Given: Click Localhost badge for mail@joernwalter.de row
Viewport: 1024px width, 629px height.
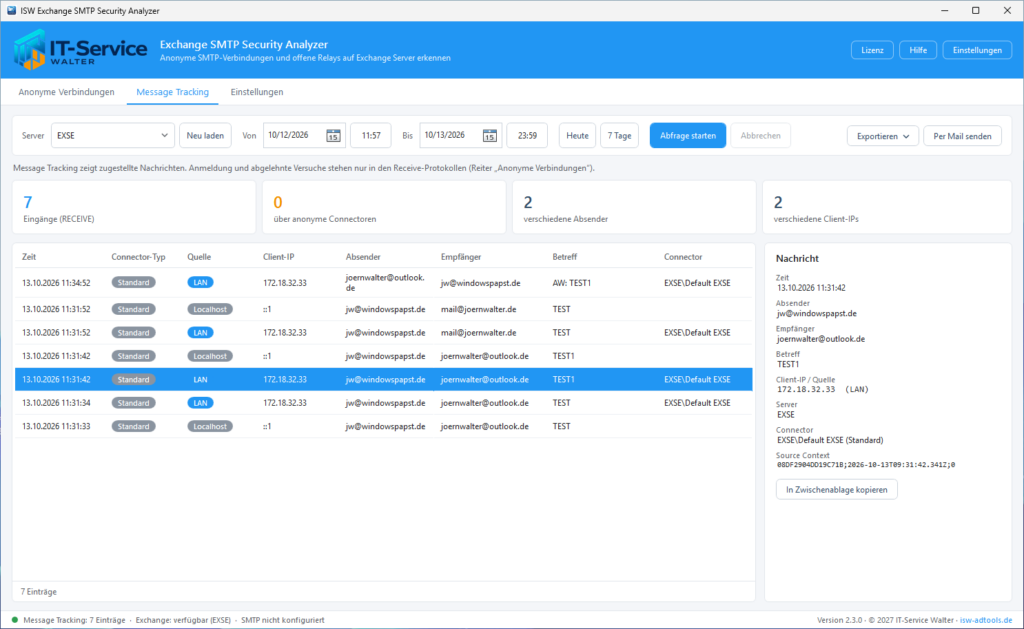Looking at the screenshot, I should click(x=210, y=309).
